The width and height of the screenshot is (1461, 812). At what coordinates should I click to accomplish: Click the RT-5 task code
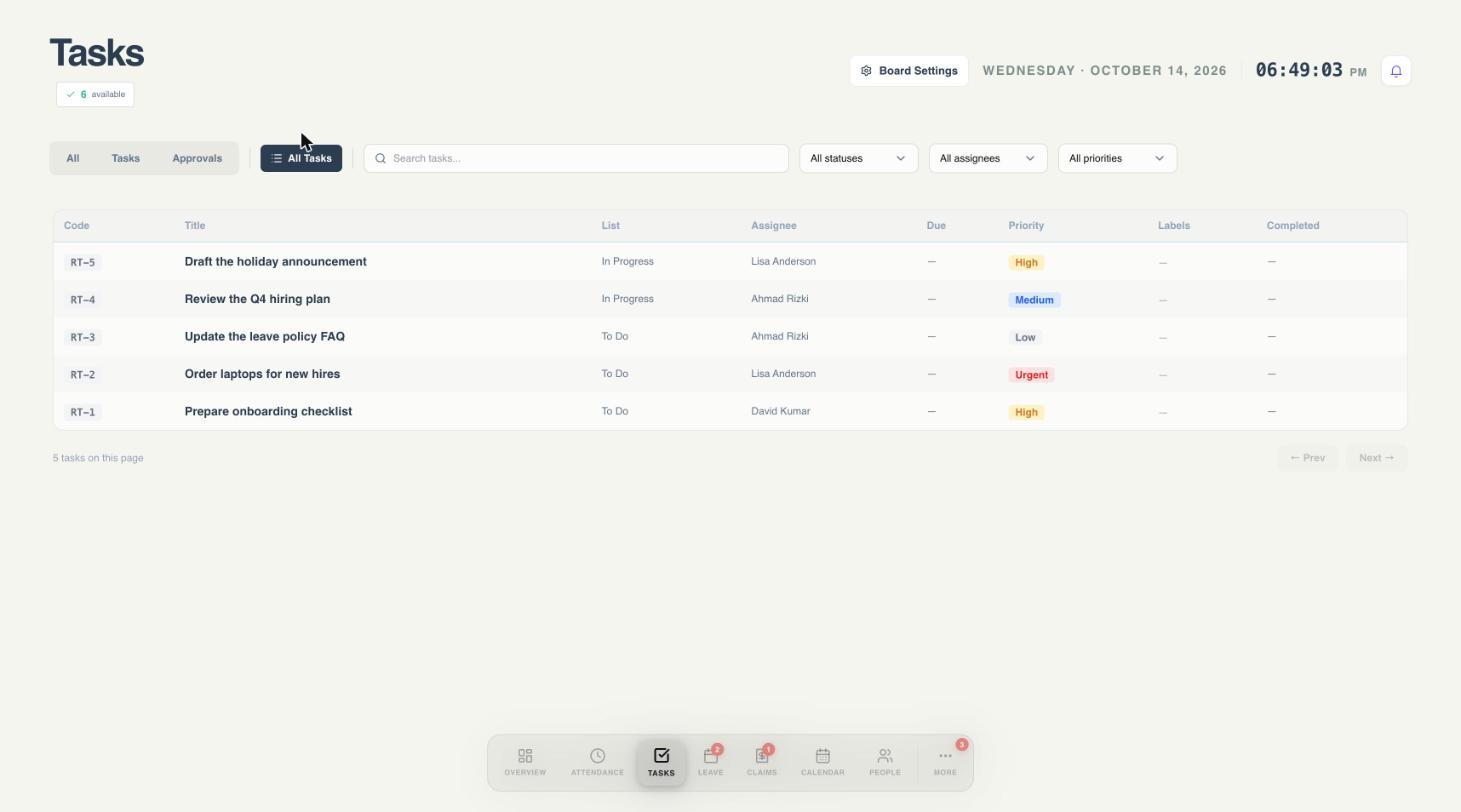pos(83,263)
